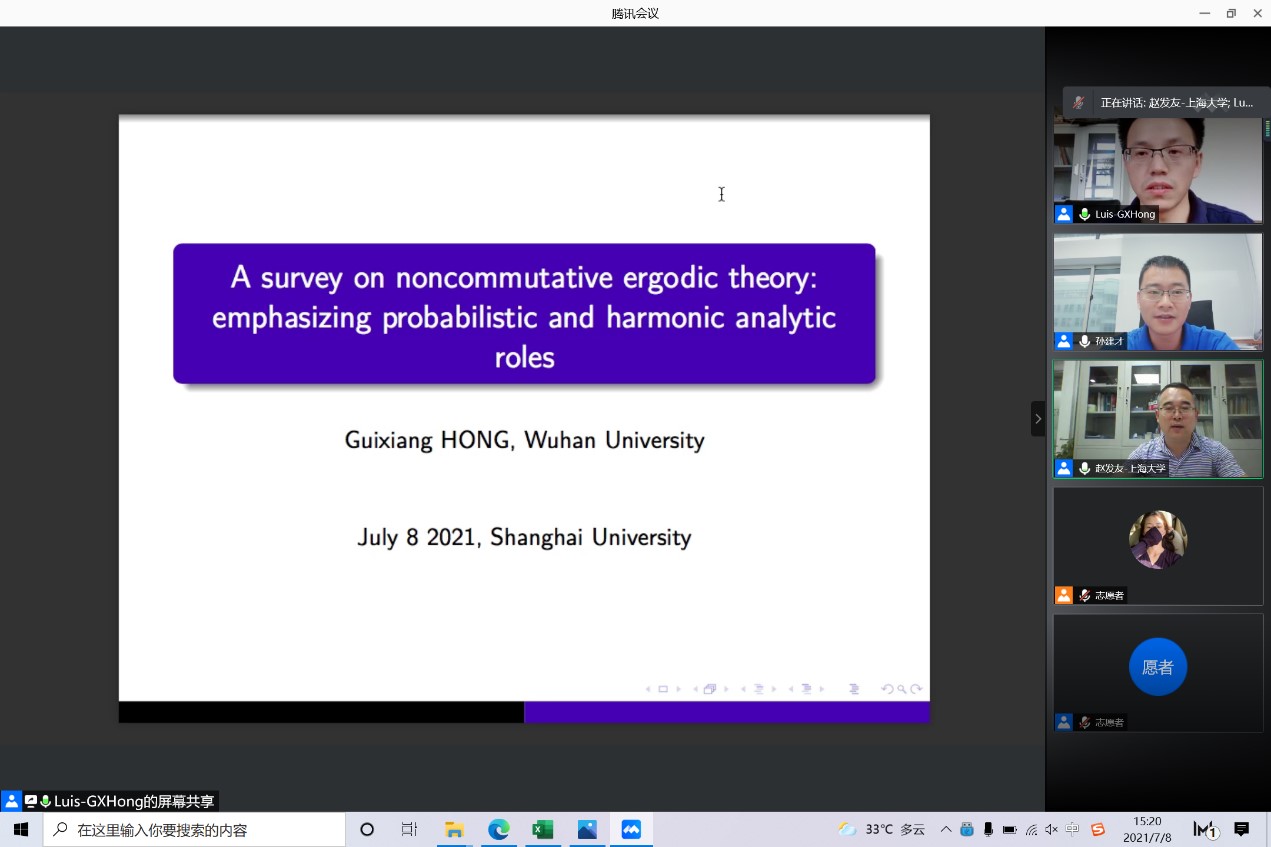
Task: Switch to Tencent Meeting taskbar icon
Action: point(631,829)
